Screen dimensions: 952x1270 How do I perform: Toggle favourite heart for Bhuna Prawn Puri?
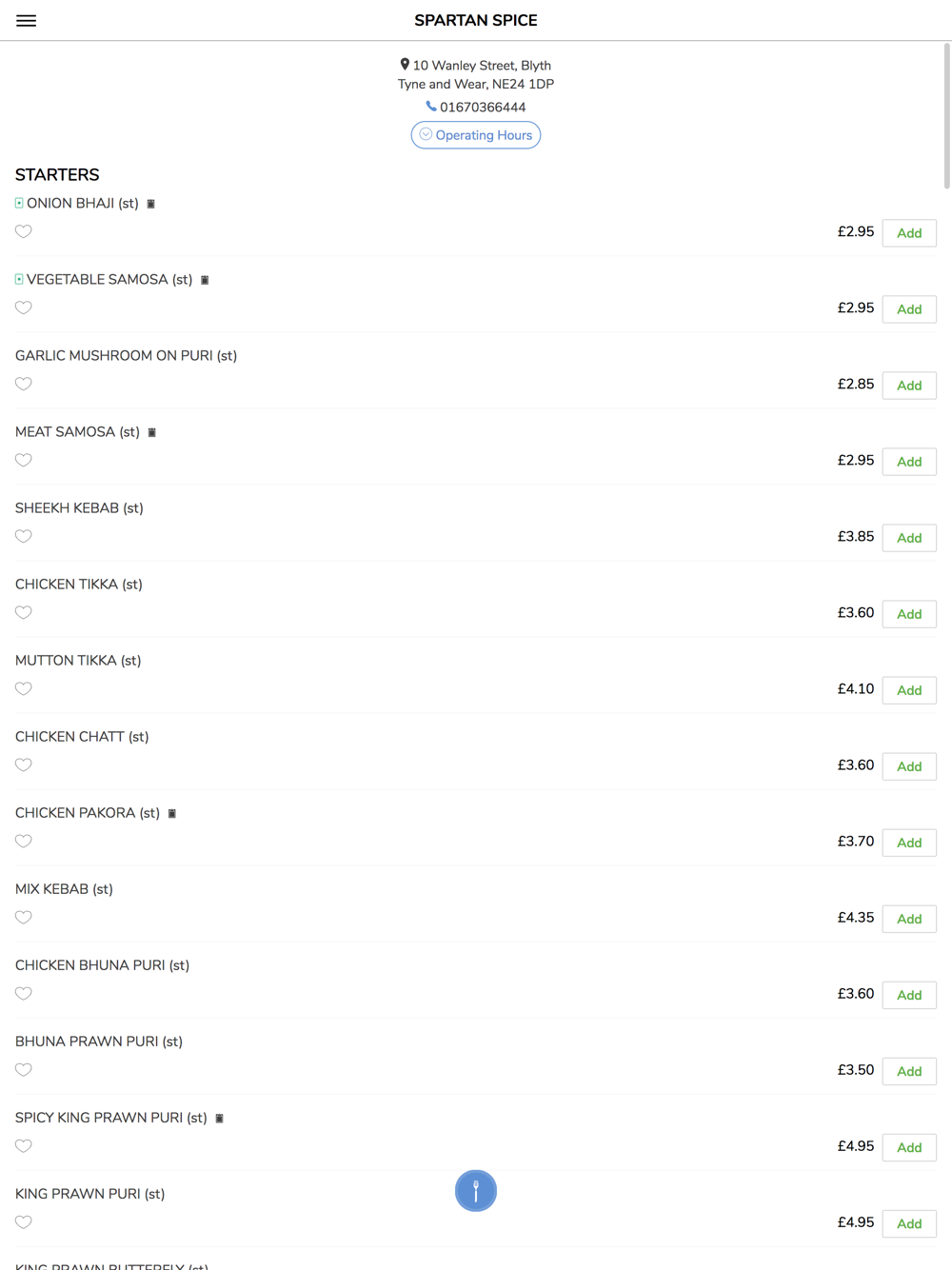click(24, 1069)
